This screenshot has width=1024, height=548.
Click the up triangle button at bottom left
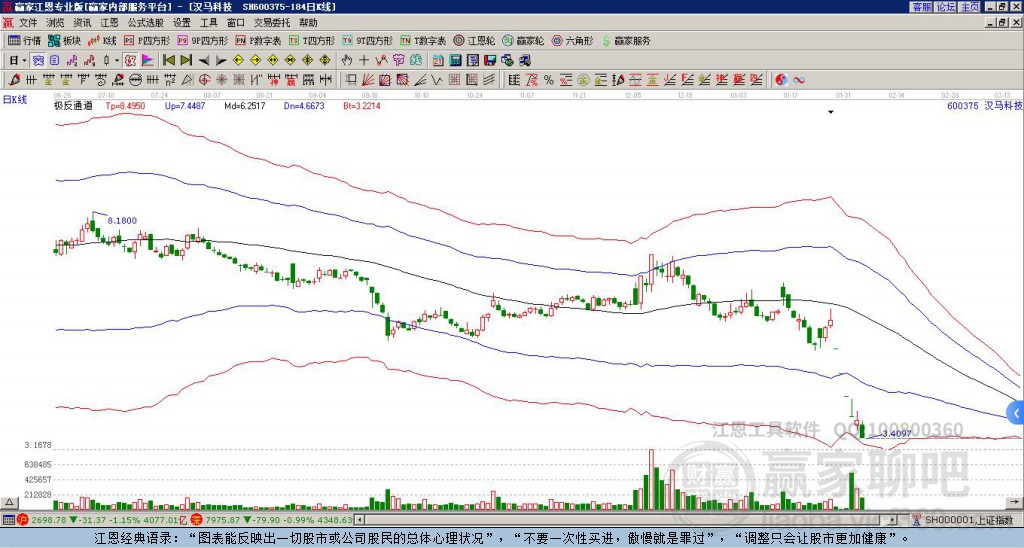(x=8, y=502)
